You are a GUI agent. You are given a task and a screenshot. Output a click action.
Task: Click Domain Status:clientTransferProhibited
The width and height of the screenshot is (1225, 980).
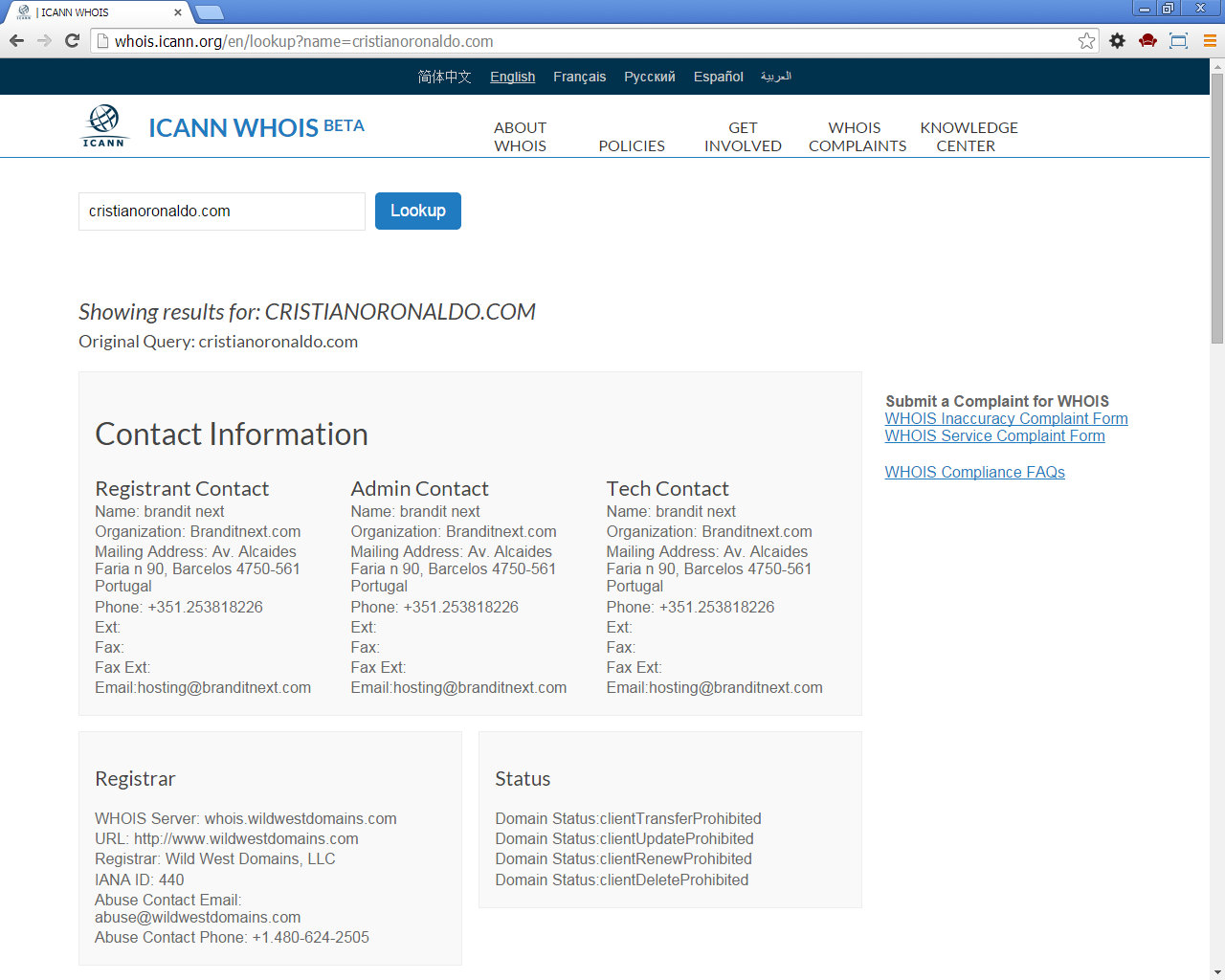pos(628,819)
